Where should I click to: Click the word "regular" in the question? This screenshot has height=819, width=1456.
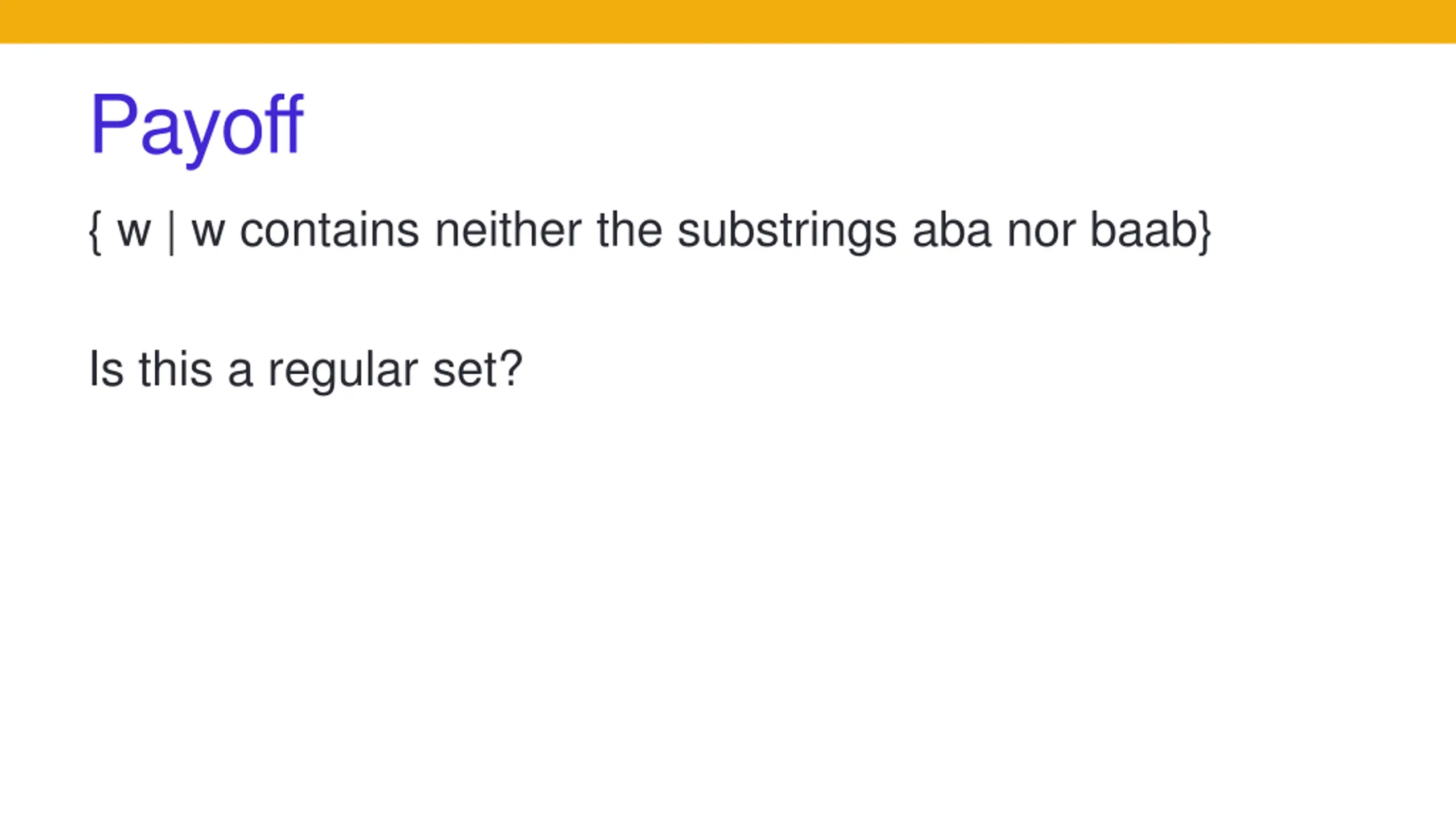coord(343,371)
